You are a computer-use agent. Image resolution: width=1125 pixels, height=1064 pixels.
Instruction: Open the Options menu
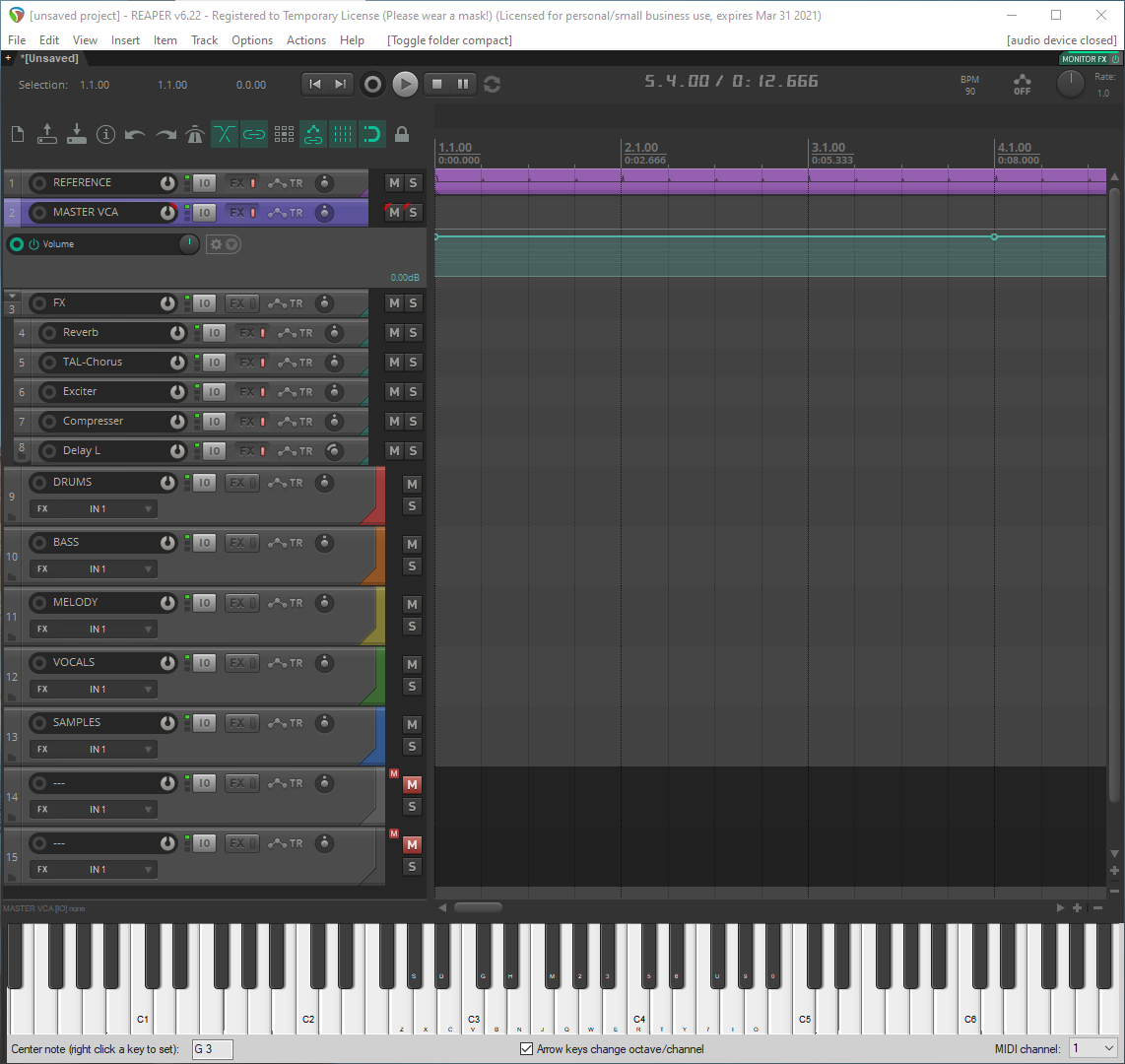pos(252,40)
